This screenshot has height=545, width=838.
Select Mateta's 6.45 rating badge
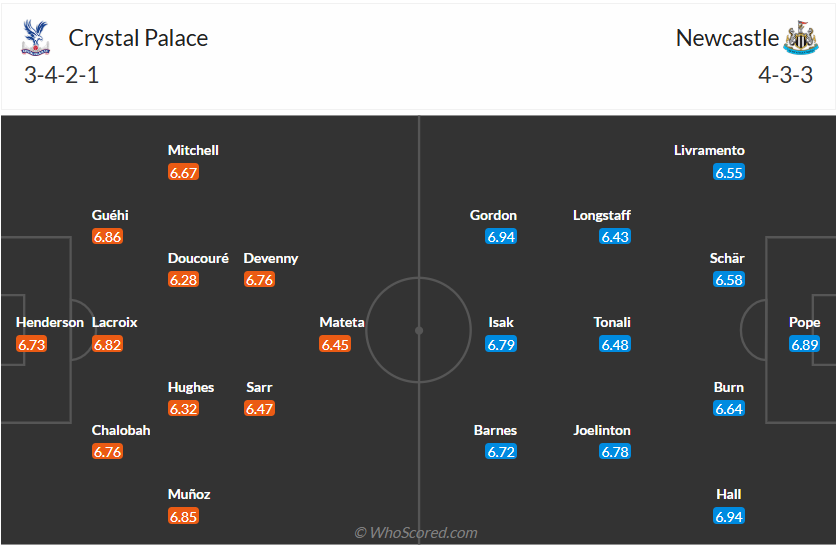(x=335, y=344)
